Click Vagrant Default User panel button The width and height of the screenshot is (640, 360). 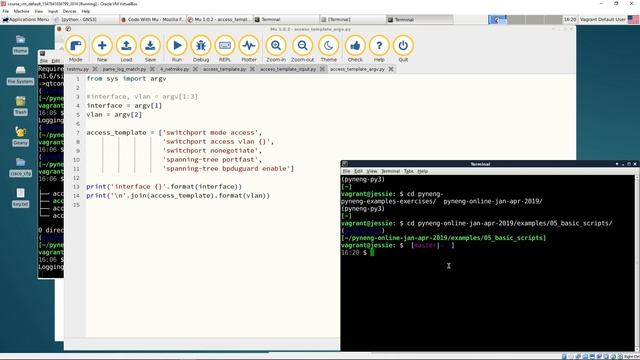point(603,20)
